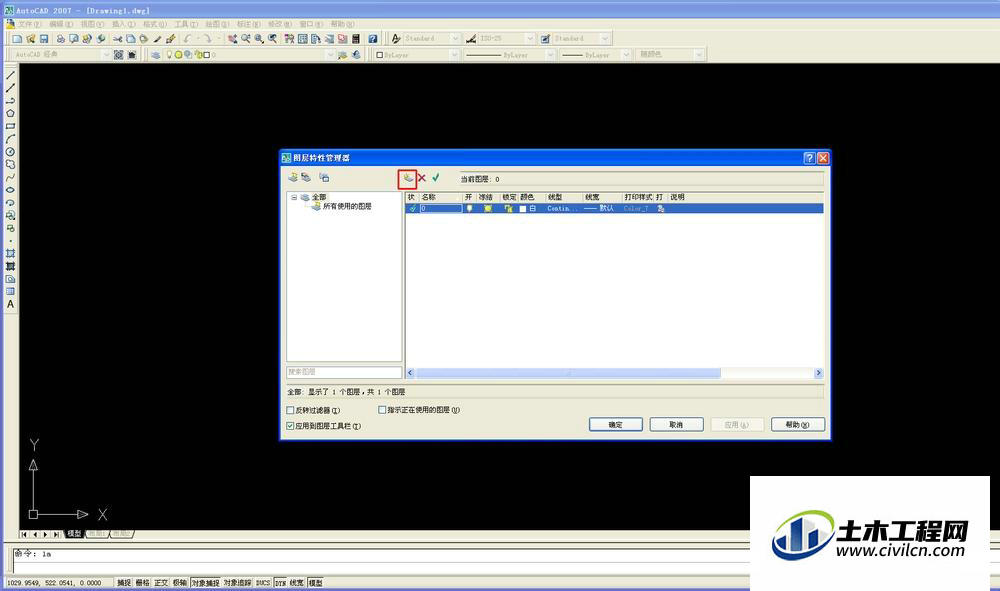This screenshot has width=1000, height=591.
Task: Open the 格式 menu
Action: coord(154,24)
